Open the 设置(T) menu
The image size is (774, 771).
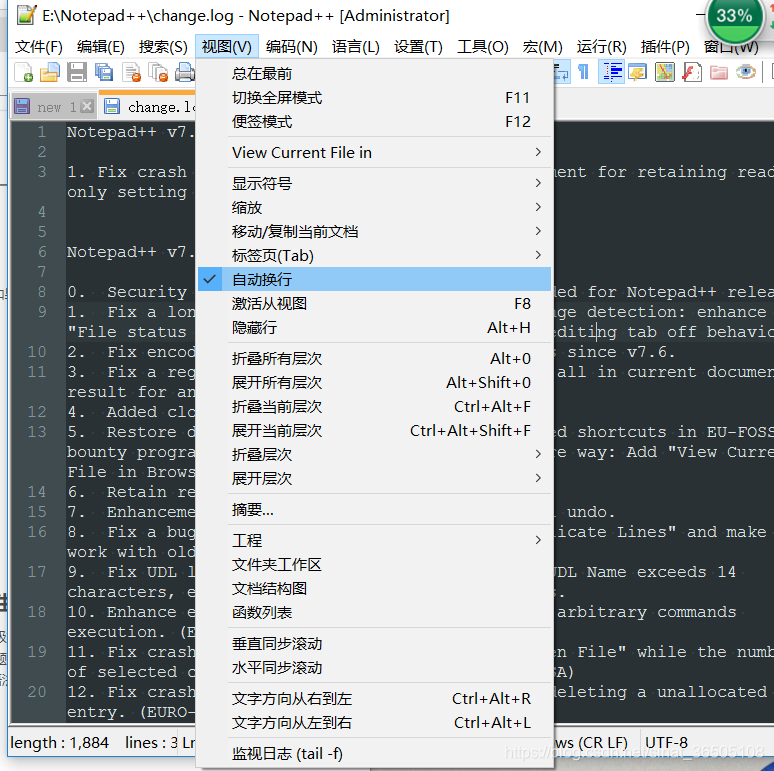(418, 46)
